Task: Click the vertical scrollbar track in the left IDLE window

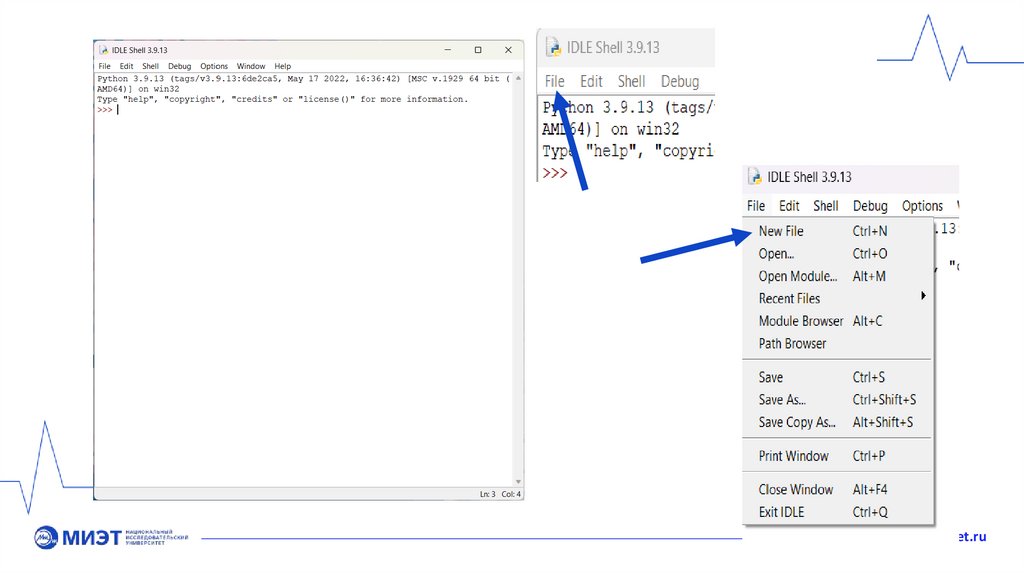Action: point(519,281)
